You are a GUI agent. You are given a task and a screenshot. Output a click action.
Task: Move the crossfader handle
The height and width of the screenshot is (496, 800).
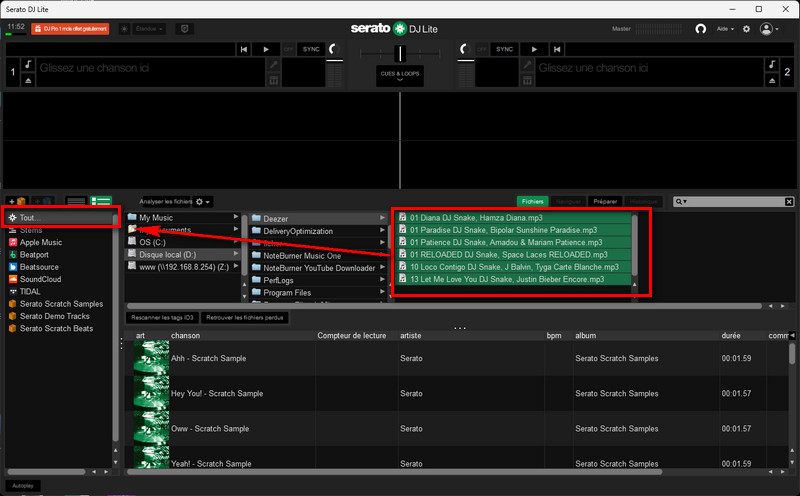(401, 53)
